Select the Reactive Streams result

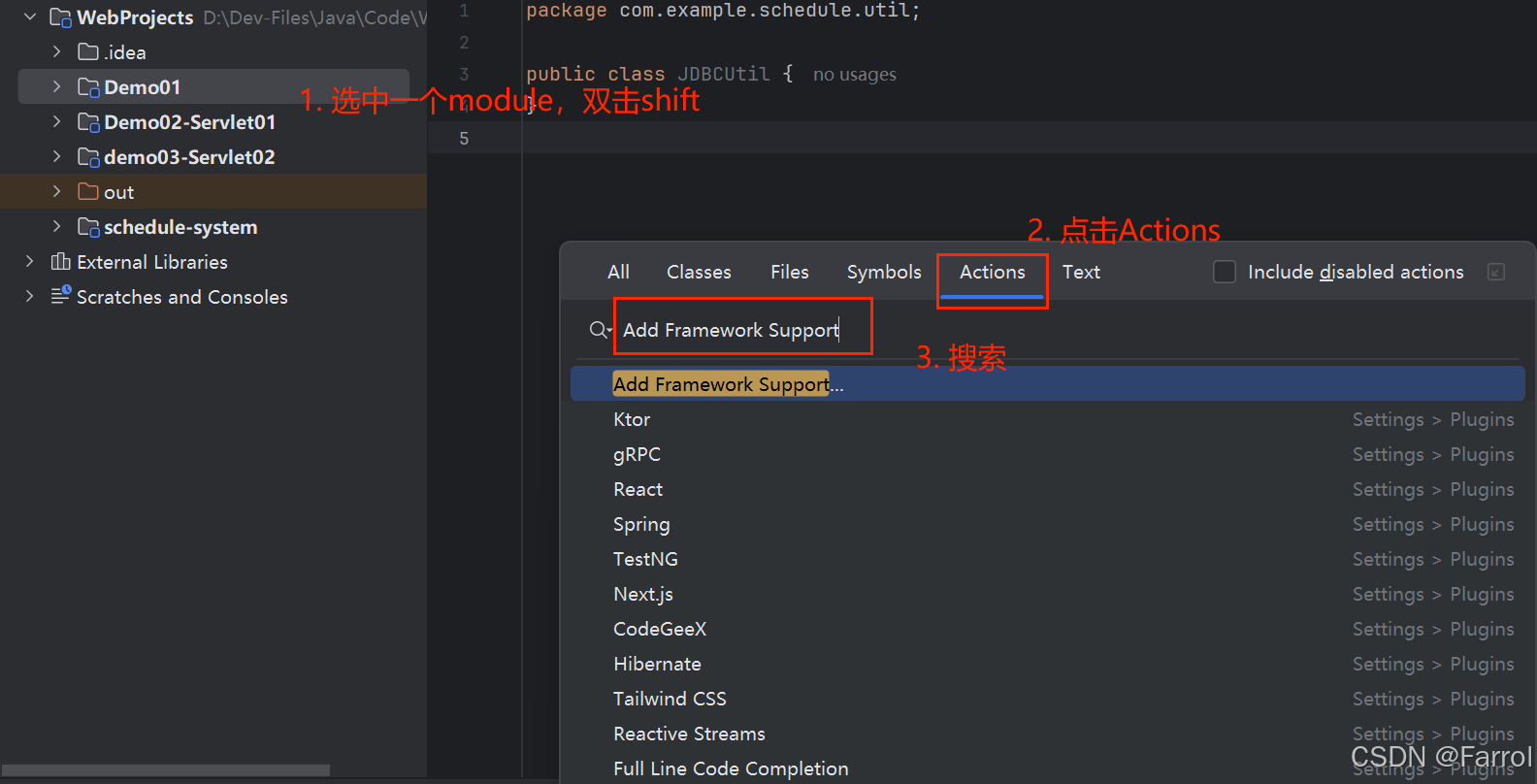pyautogui.click(x=1048, y=734)
